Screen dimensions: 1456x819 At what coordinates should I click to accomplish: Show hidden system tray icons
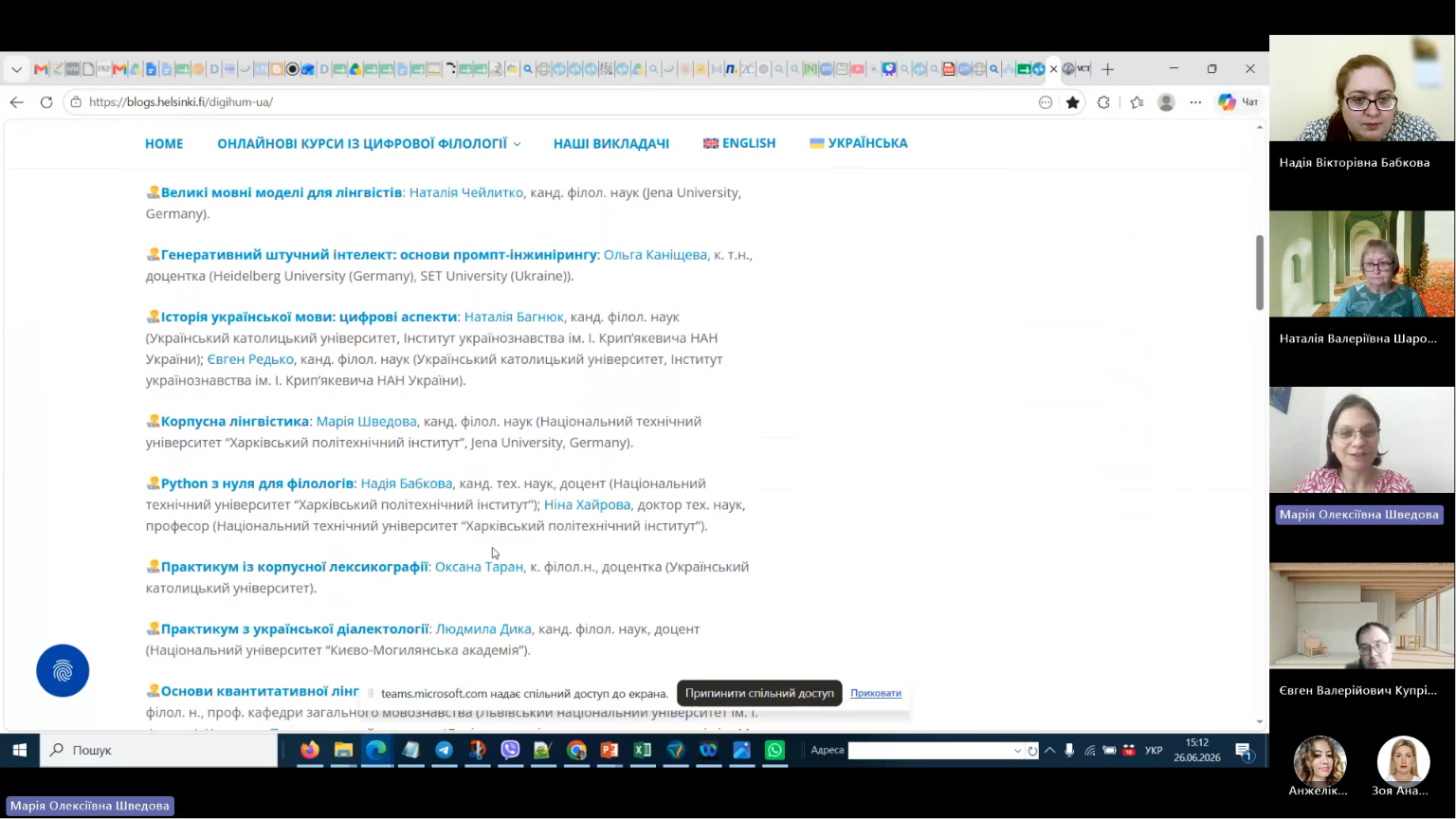point(1049,750)
